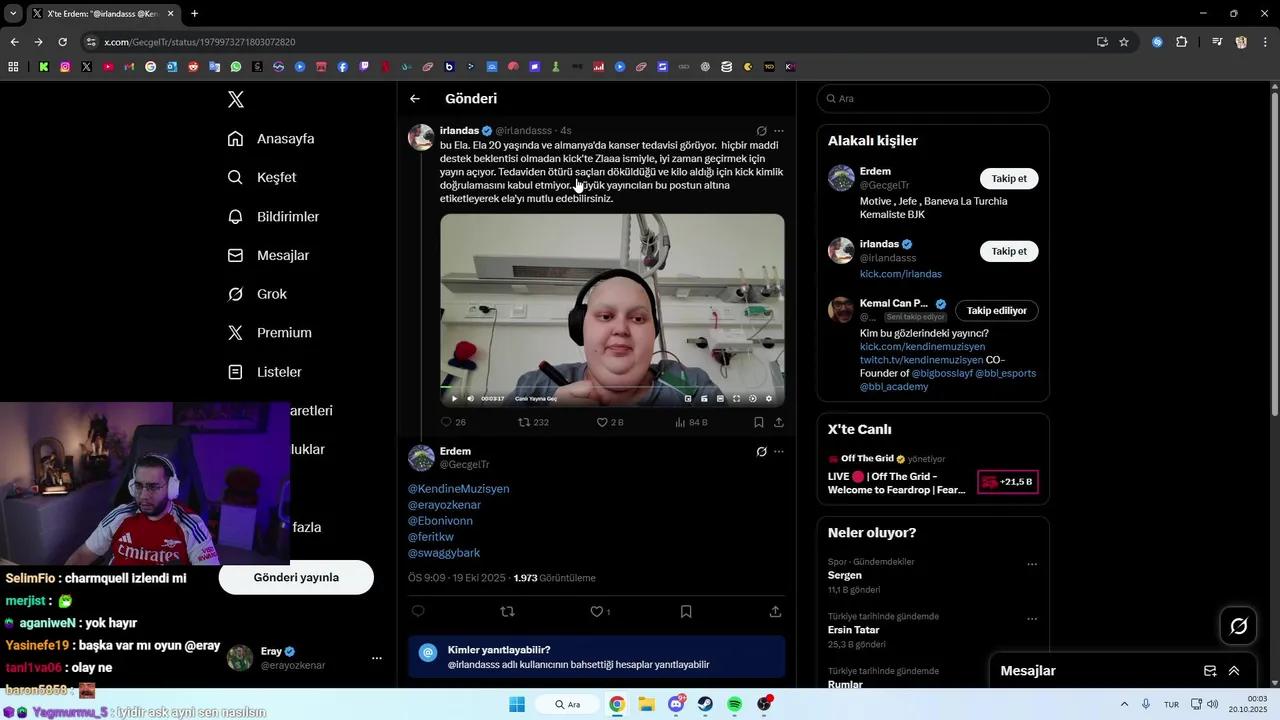The width and height of the screenshot is (1280, 720).
Task: Show hidden system tray icons
Action: coord(1124,704)
